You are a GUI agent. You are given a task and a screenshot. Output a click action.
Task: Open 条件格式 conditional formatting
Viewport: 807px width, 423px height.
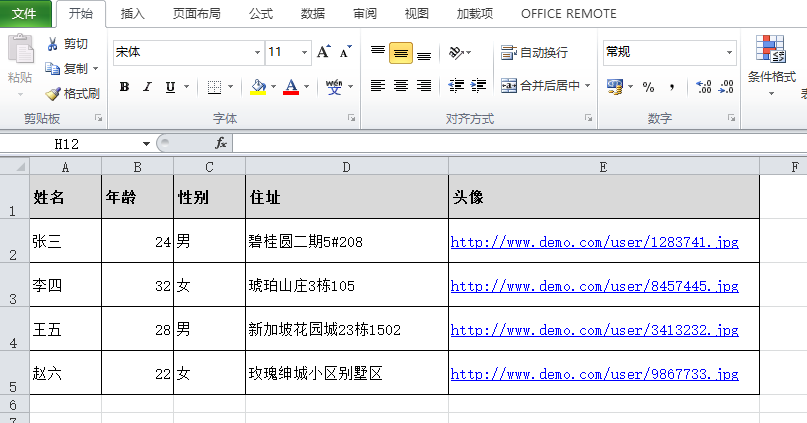[x=771, y=64]
